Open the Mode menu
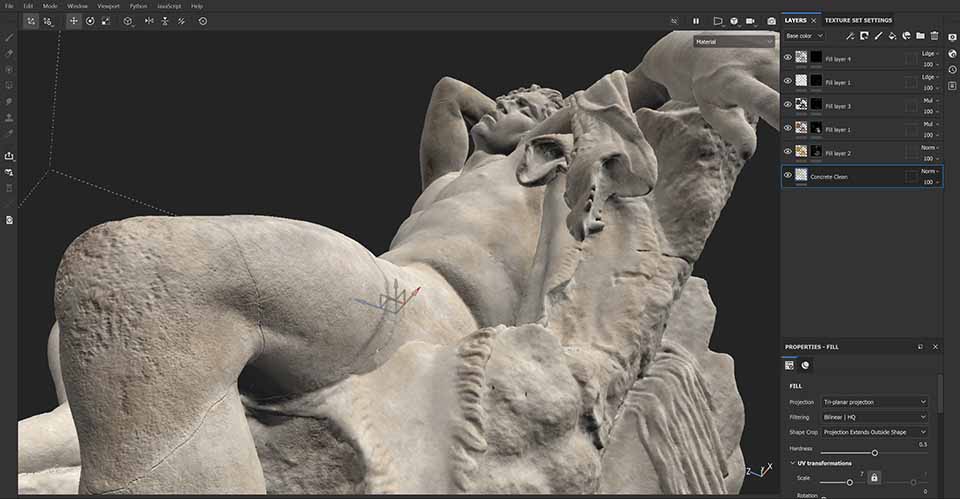The image size is (960, 499). 50,6
